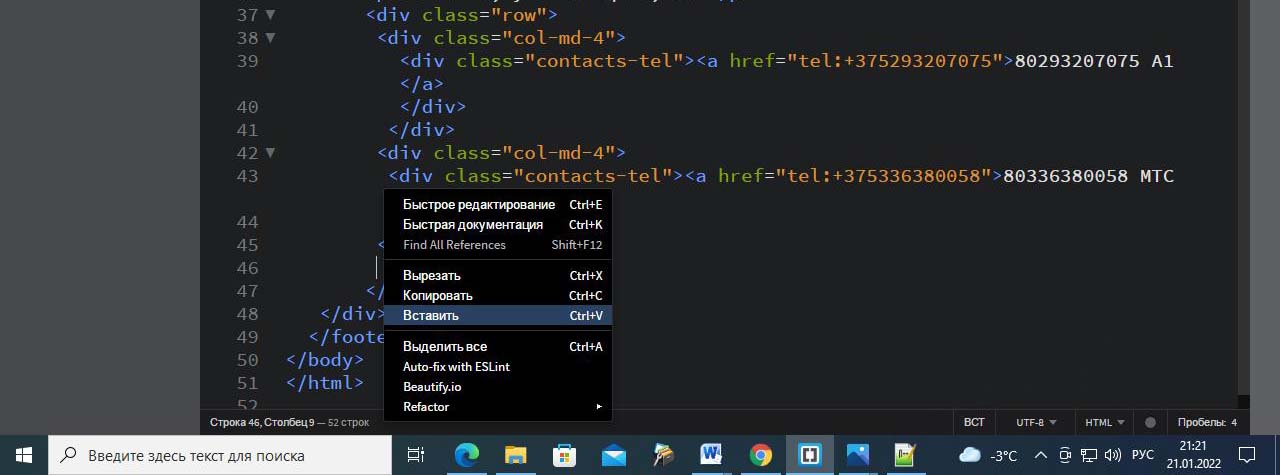Open the Photos app taskbar icon
The width and height of the screenshot is (1280, 475).
pos(857,455)
